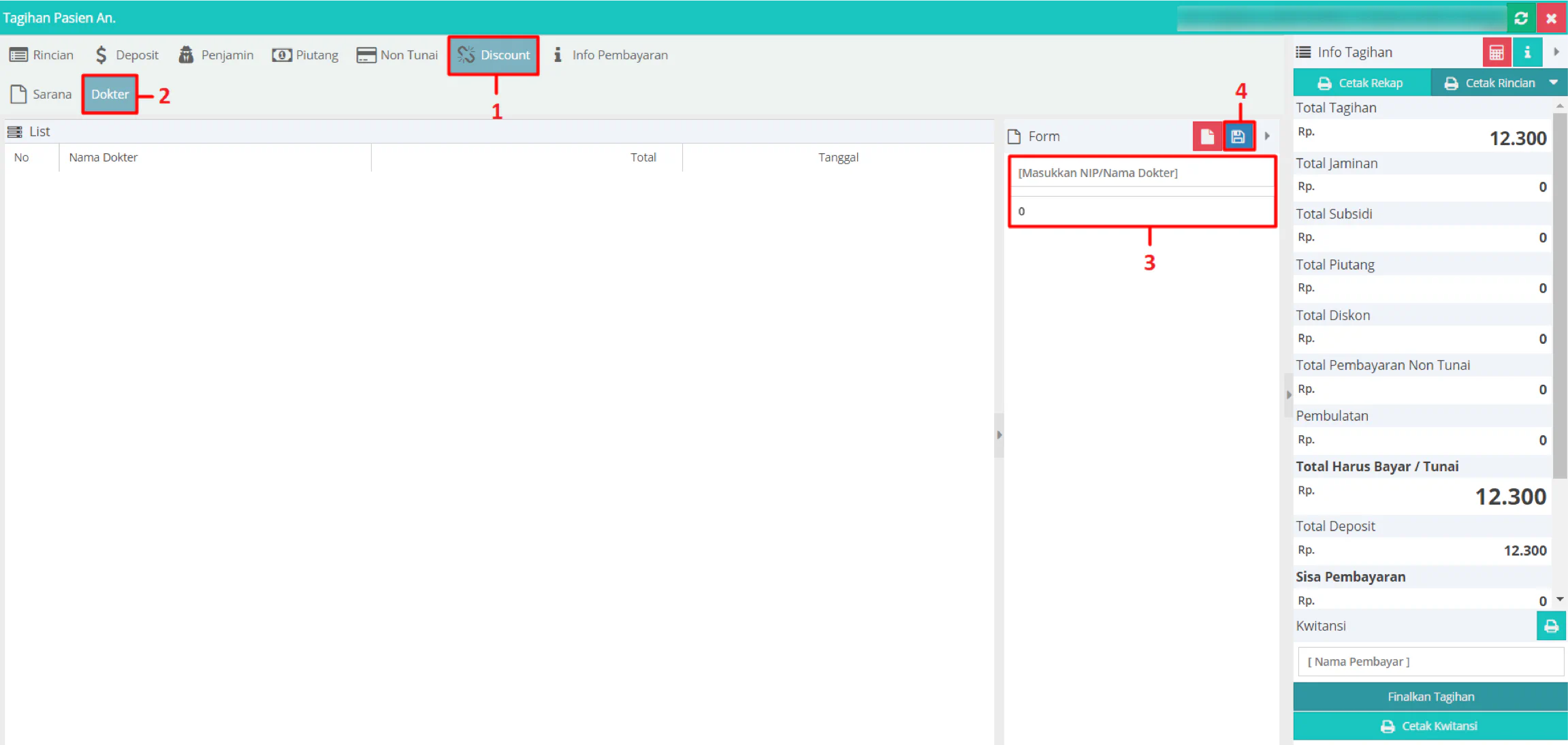The height and width of the screenshot is (745, 1568).
Task: Switch to the Piutang tab
Action: (305, 54)
